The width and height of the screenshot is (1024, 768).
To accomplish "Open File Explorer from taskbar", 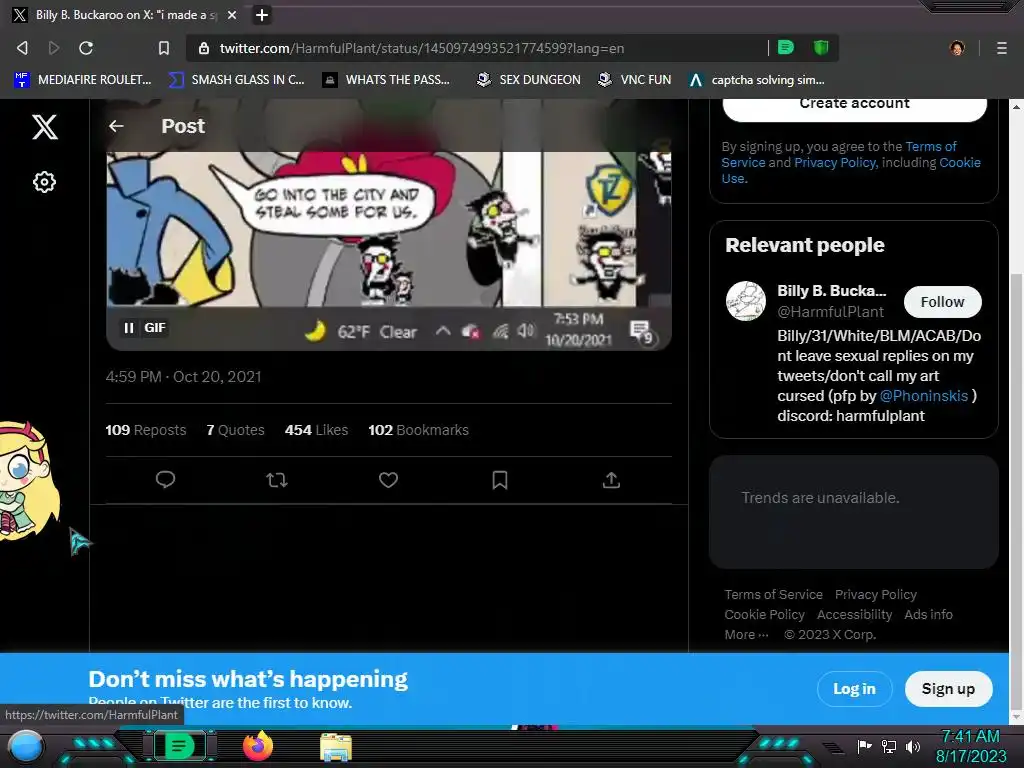I will tap(336, 747).
